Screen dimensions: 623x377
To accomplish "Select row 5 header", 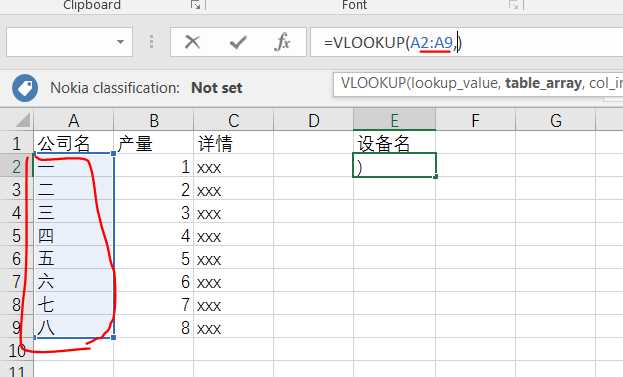I will coord(17,235).
